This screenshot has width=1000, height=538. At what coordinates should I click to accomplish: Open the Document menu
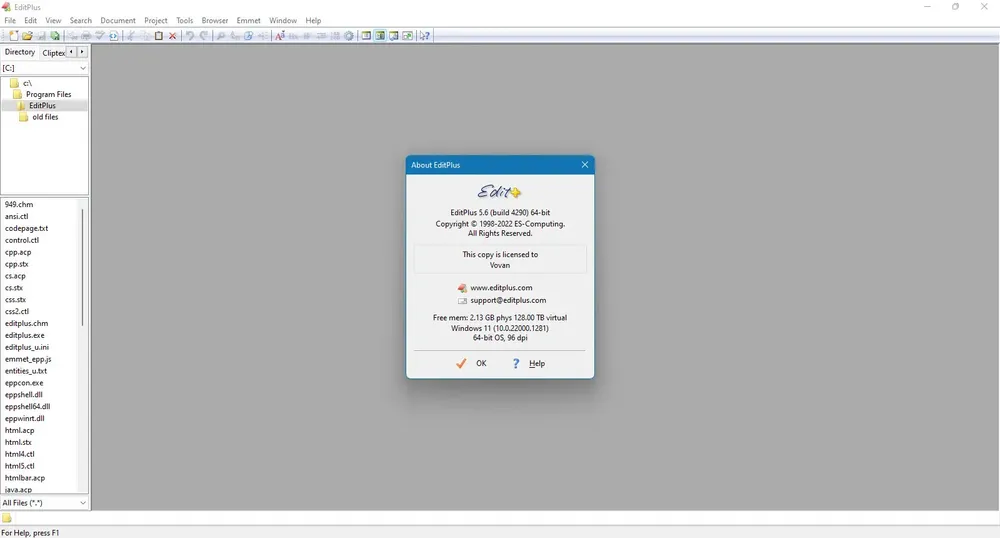tap(118, 20)
